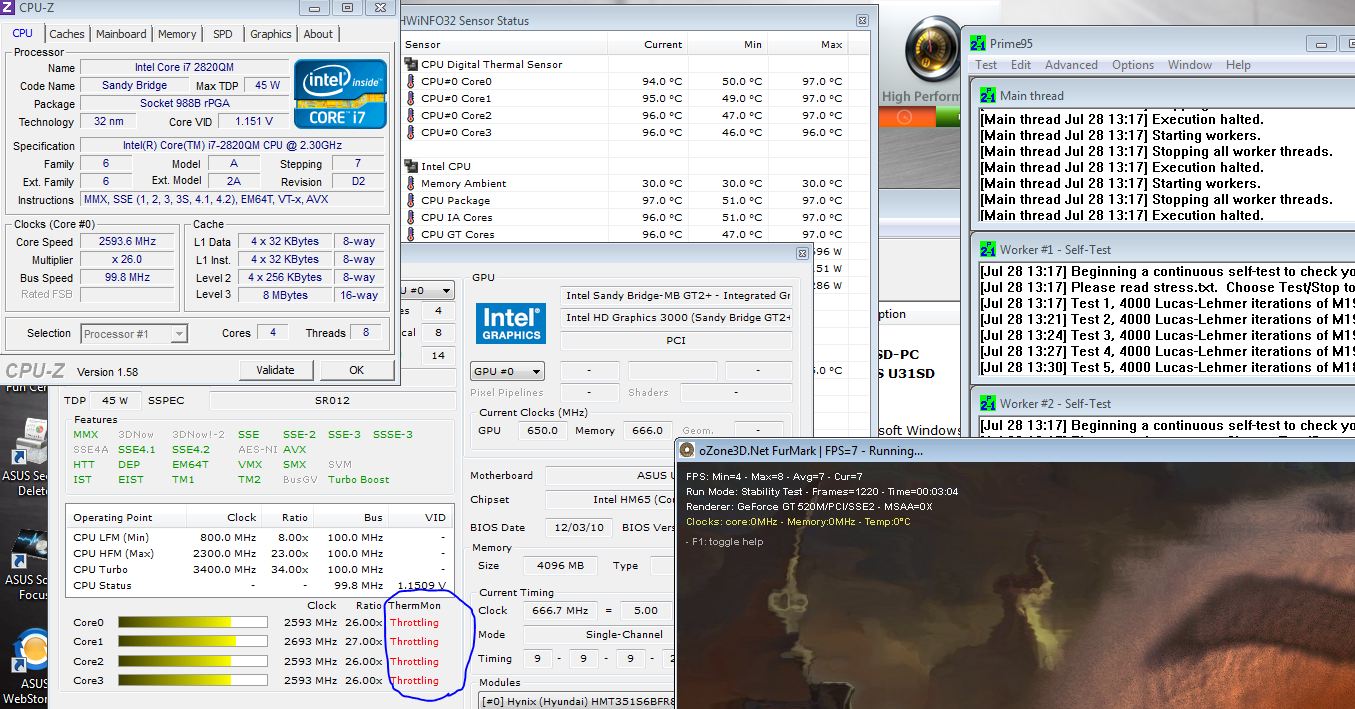Image resolution: width=1355 pixels, height=709 pixels.
Task: Click the Prime95 icon in its title bar
Action: pyautogui.click(x=978, y=43)
